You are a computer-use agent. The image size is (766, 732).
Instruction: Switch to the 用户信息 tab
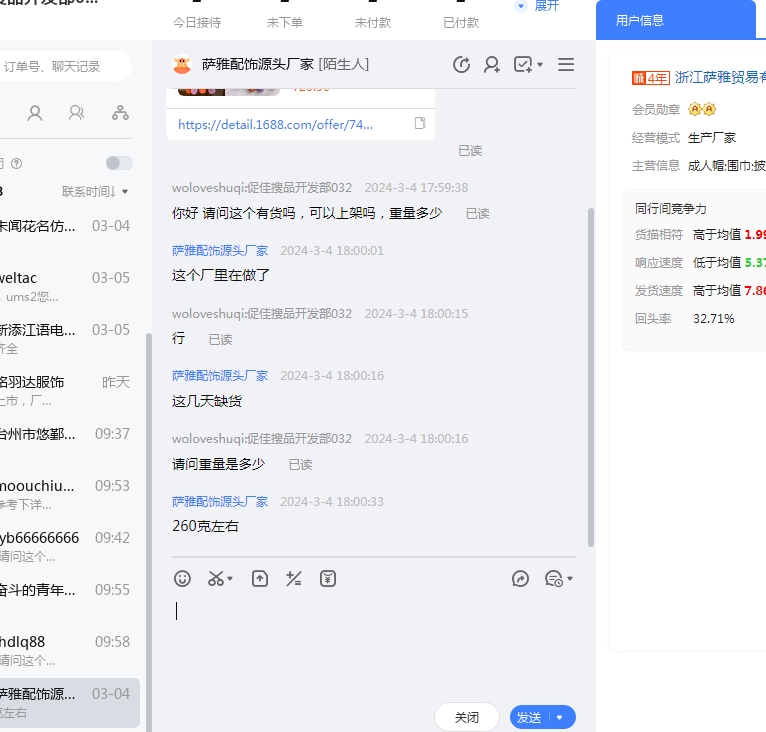(640, 20)
